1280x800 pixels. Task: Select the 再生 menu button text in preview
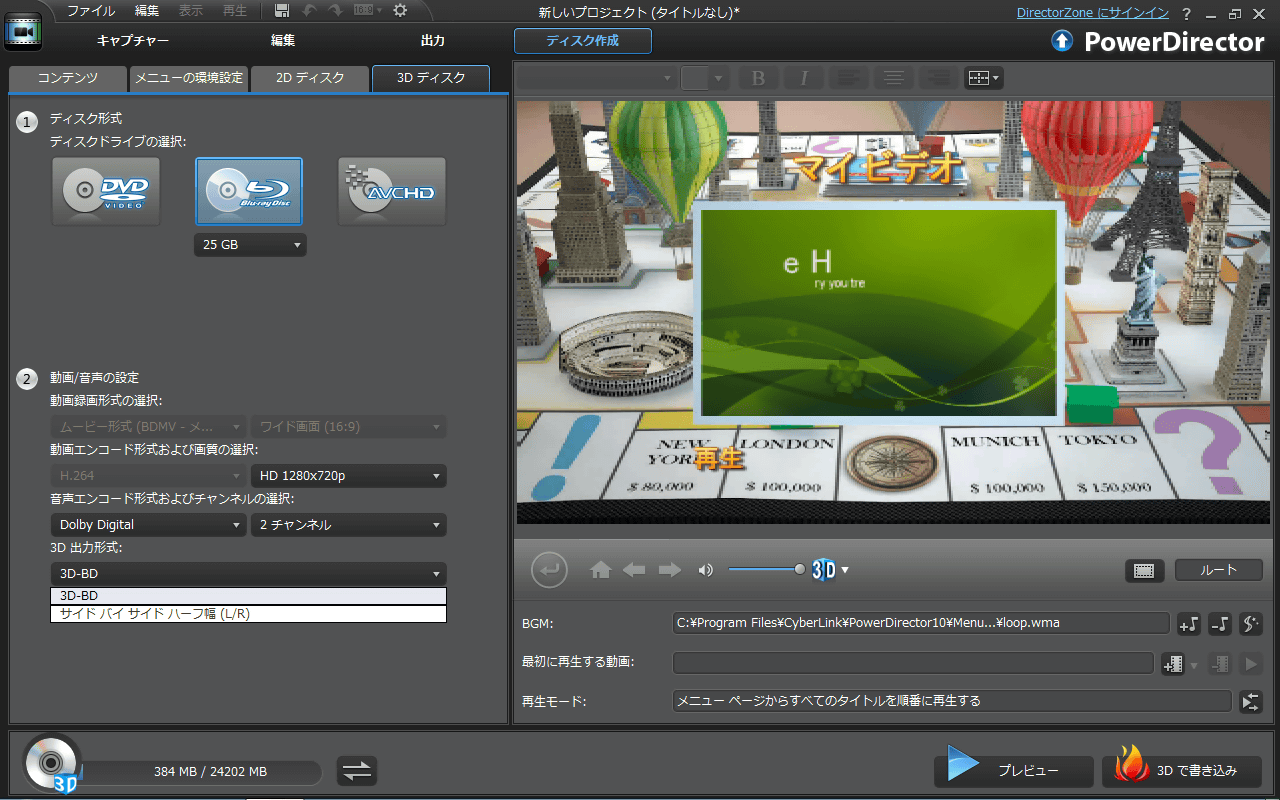tap(719, 458)
